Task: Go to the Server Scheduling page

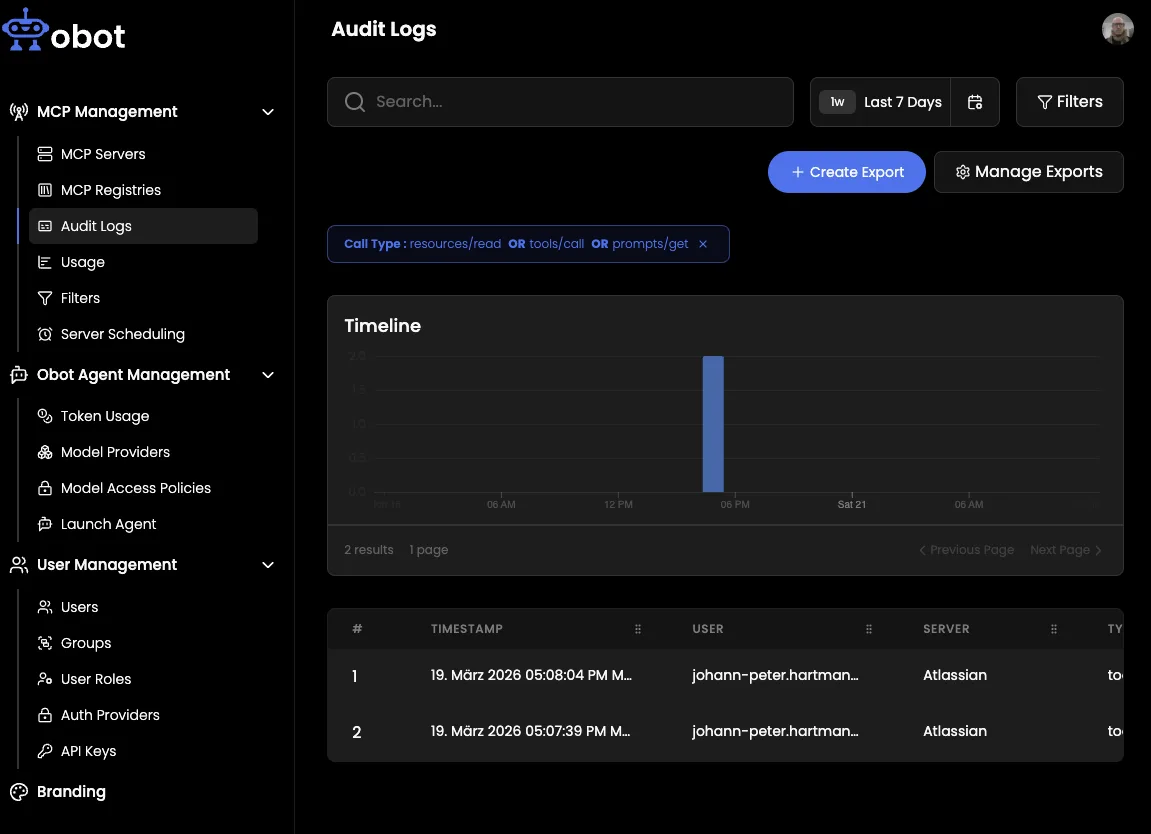Action: (x=122, y=334)
